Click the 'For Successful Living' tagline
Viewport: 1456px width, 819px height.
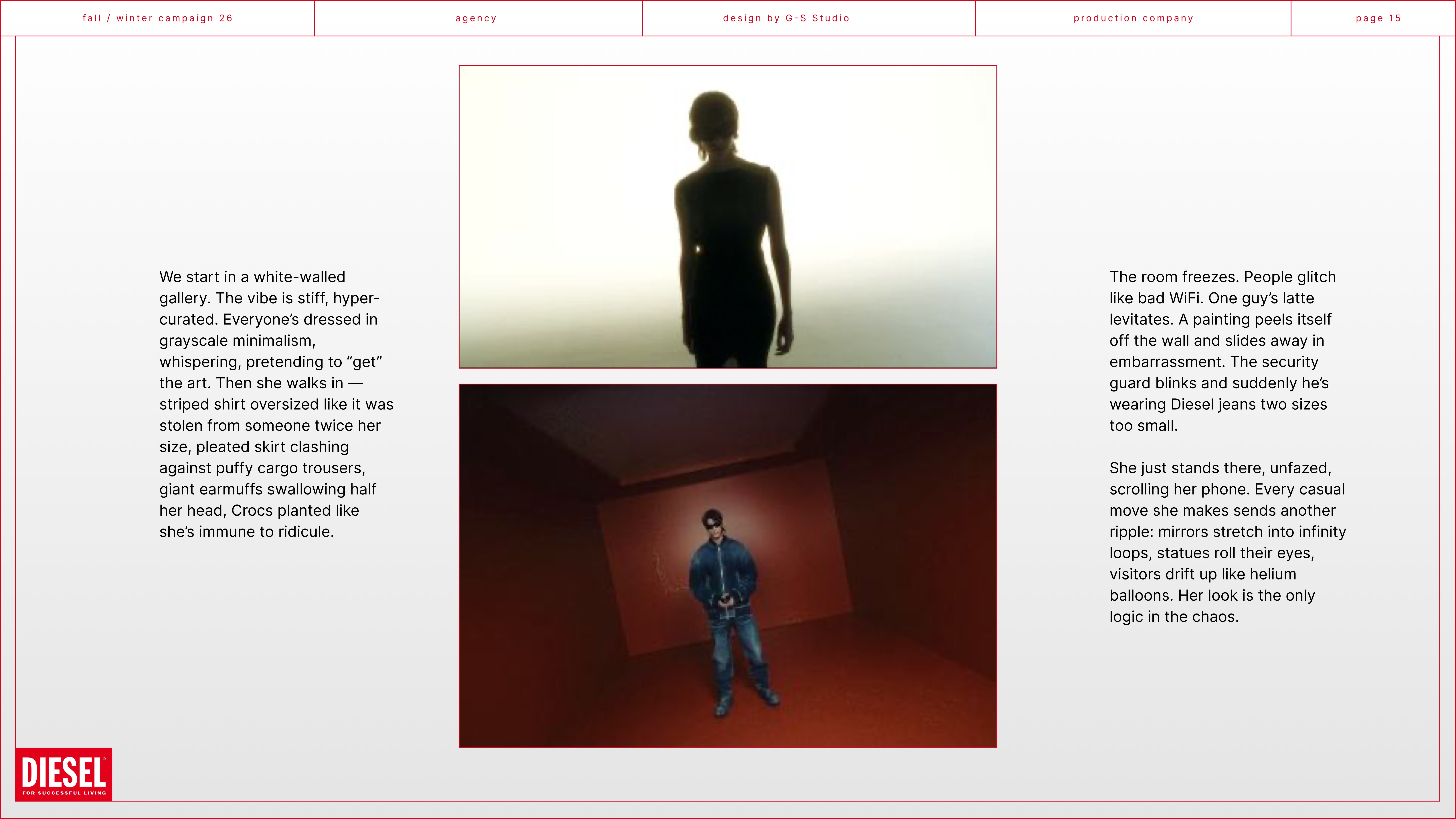click(64, 793)
